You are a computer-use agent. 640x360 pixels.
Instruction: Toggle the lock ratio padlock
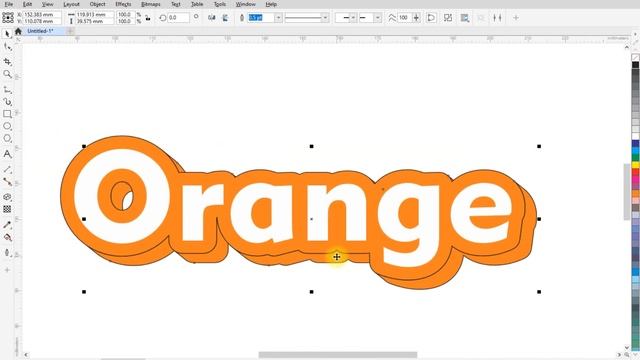(148, 18)
